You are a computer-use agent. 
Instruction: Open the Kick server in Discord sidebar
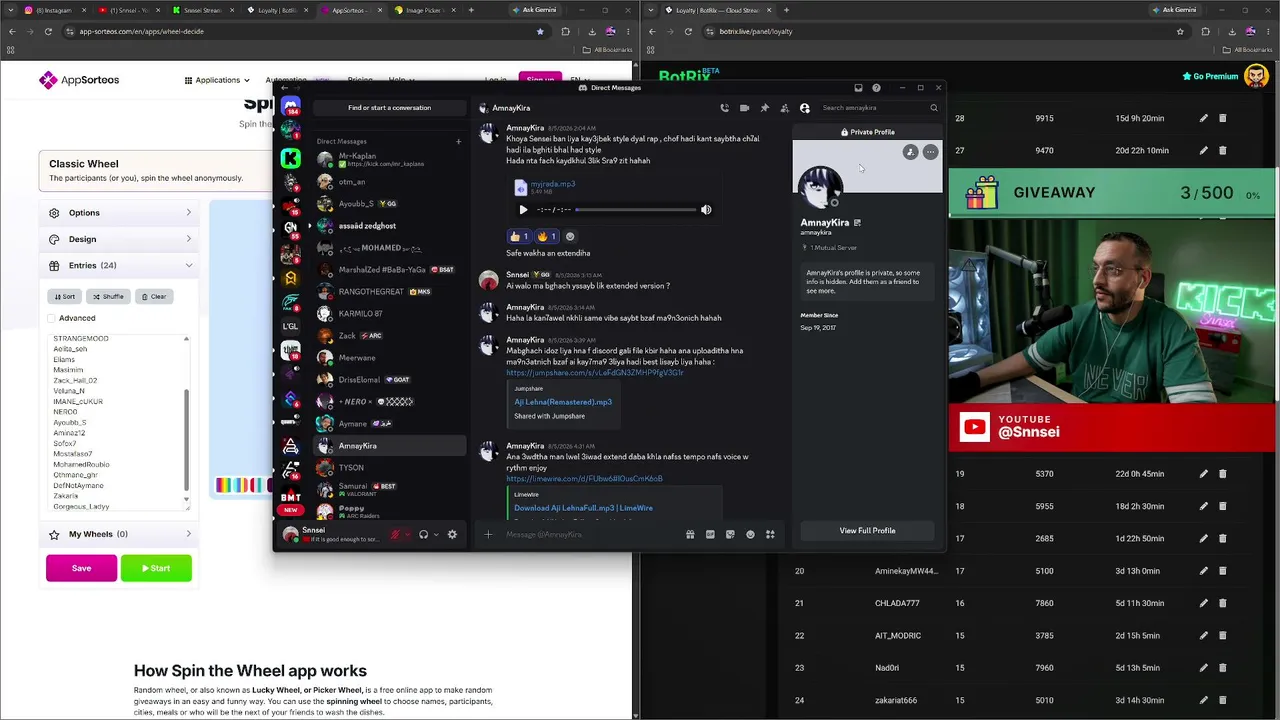(290, 158)
